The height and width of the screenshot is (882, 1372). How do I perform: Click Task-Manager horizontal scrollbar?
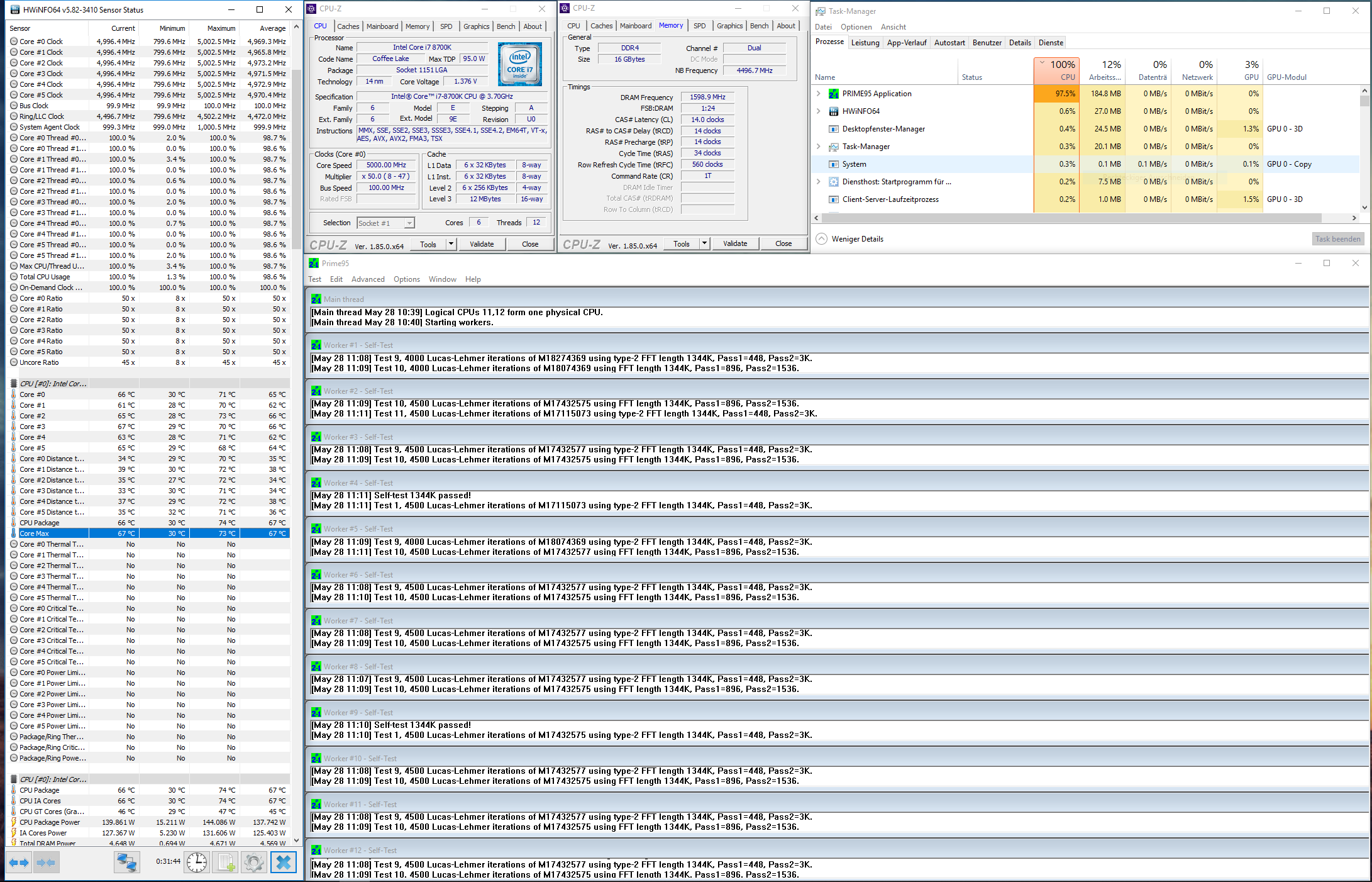(x=1069, y=218)
